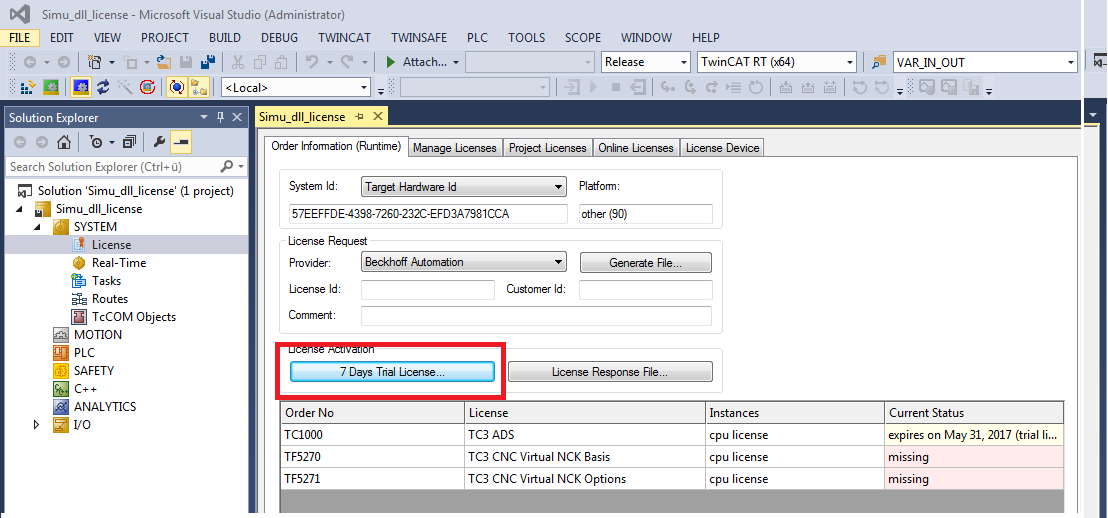The height and width of the screenshot is (518, 1108).
Task: Click the Pending Changes Filter clock icon
Action: click(x=95, y=142)
